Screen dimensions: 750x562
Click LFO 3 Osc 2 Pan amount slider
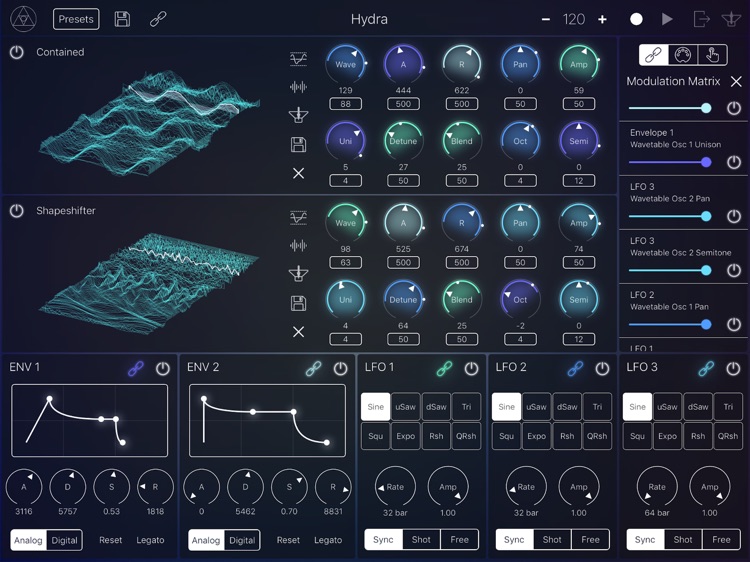pyautogui.click(x=670, y=216)
